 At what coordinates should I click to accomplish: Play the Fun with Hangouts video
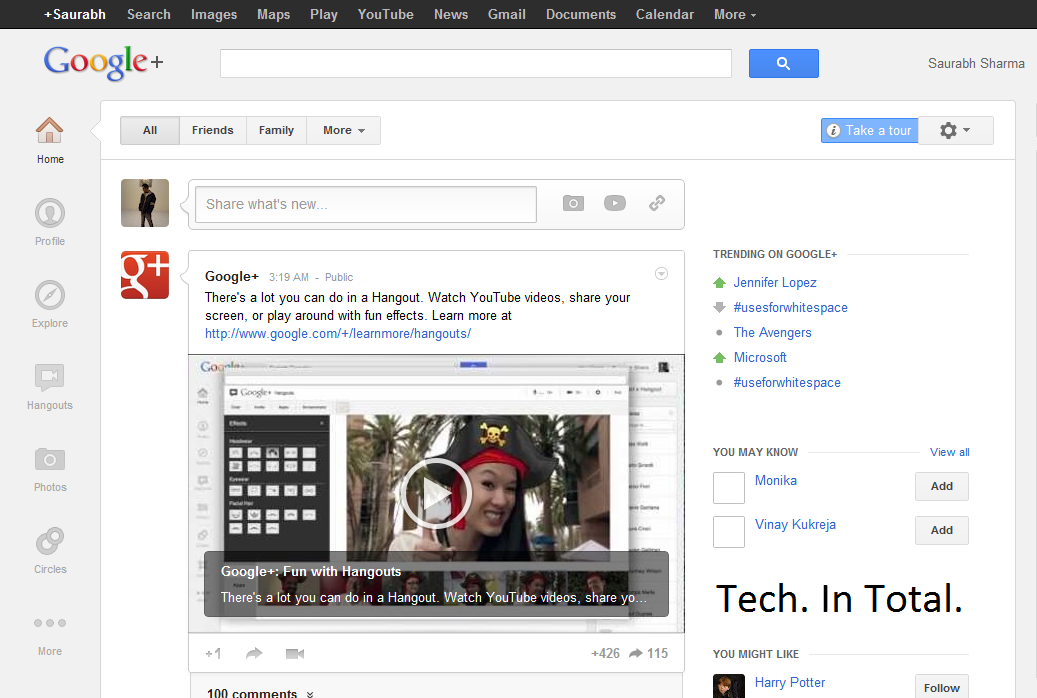435,494
